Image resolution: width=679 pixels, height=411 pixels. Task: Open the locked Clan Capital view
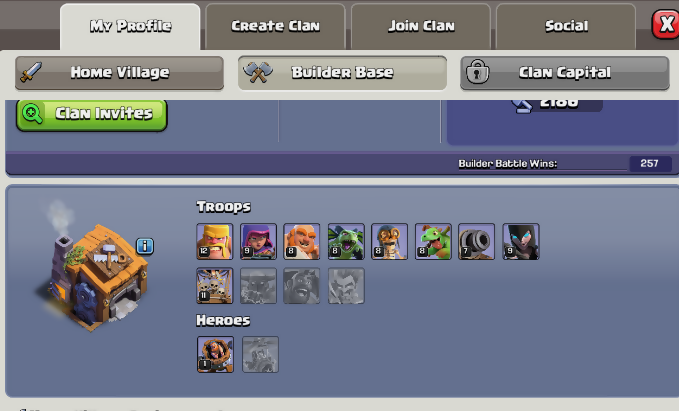click(565, 72)
